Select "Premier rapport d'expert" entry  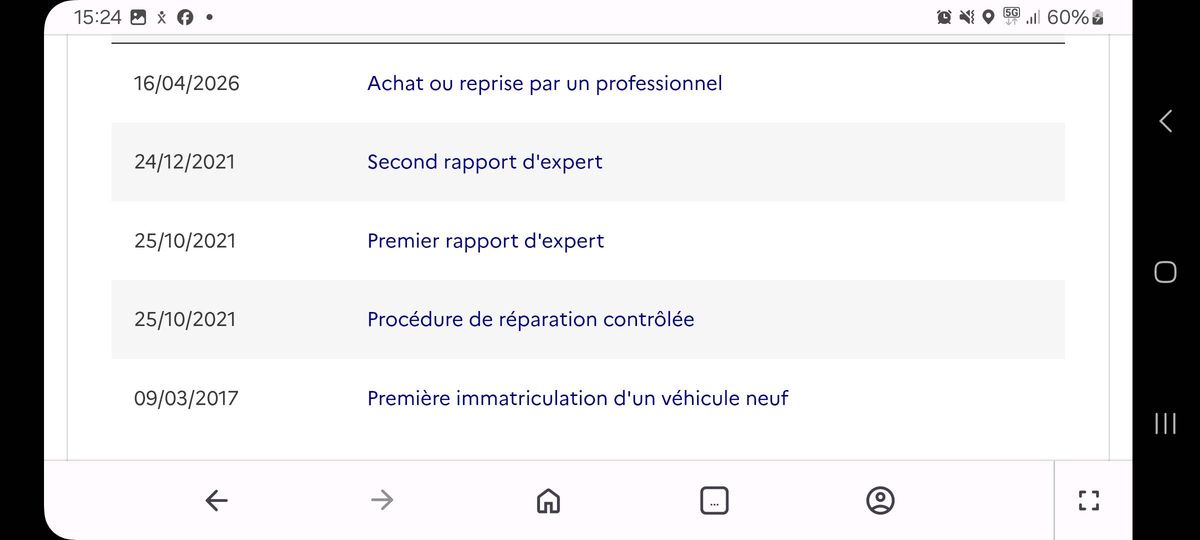coord(486,241)
